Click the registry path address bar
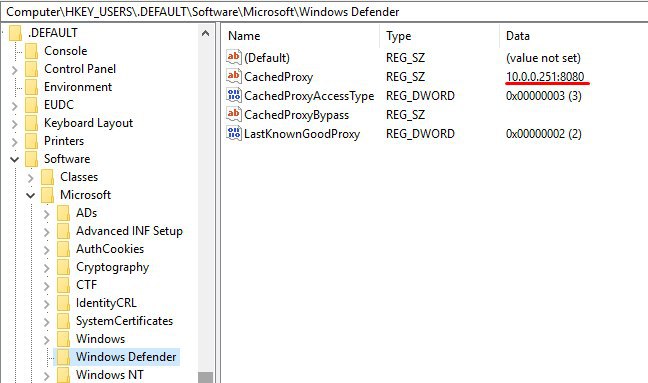The width and height of the screenshot is (648, 383). tap(324, 12)
